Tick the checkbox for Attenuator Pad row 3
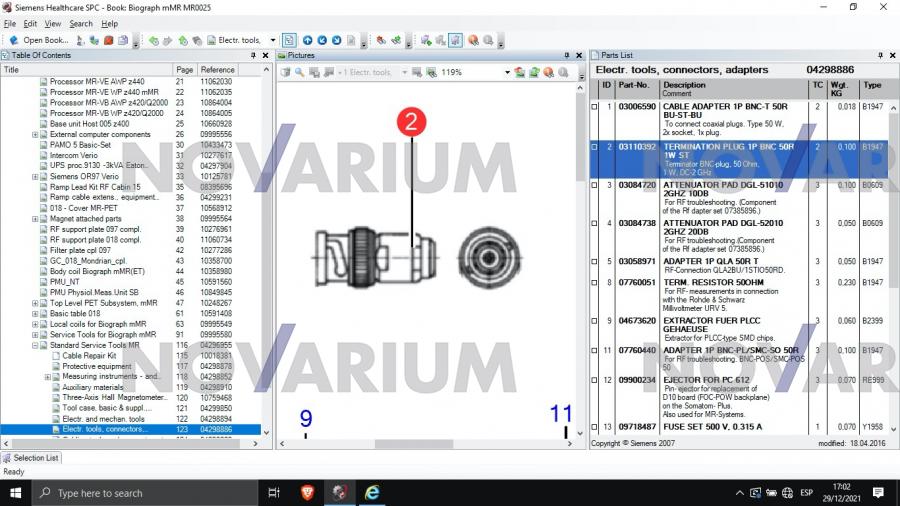 coord(594,185)
